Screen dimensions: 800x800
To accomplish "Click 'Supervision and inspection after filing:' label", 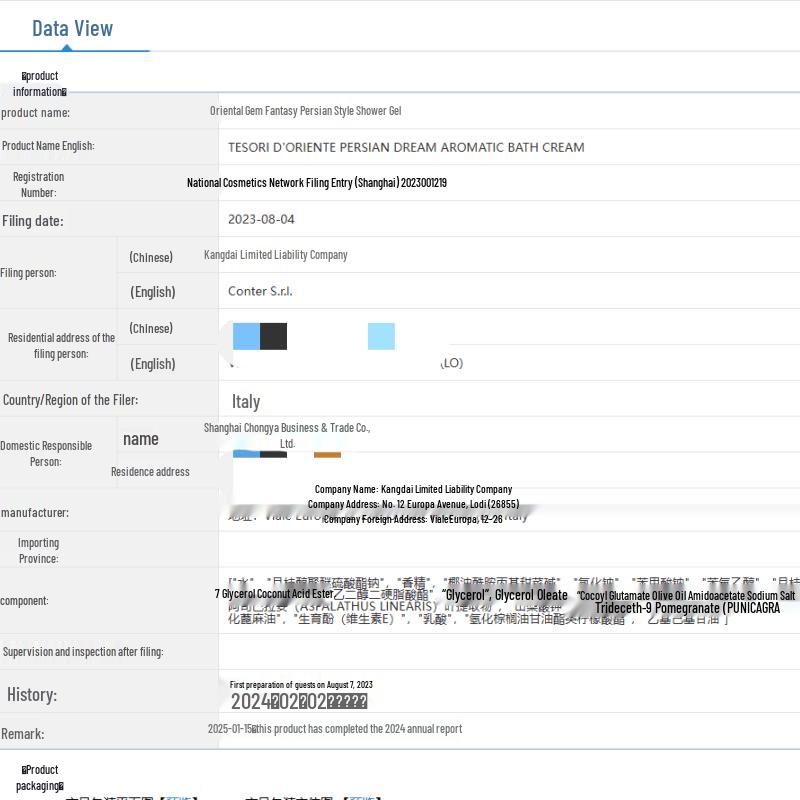I will pos(83,652).
